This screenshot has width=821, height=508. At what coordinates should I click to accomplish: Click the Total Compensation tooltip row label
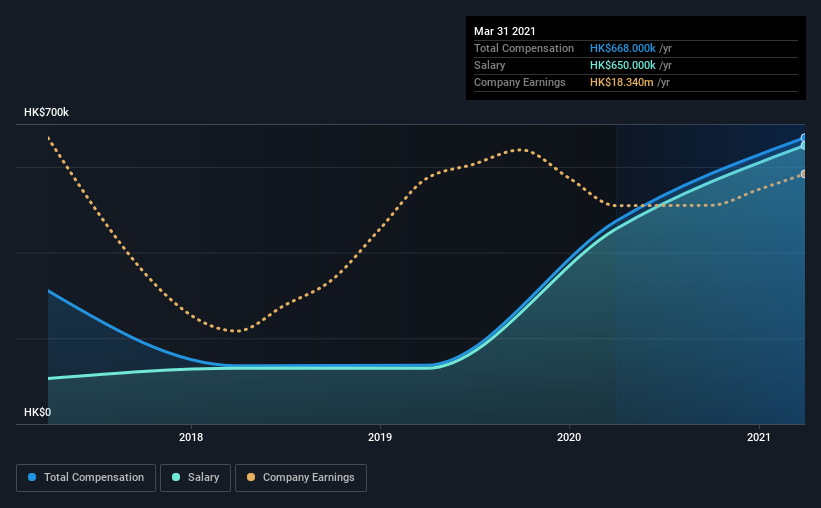click(524, 48)
